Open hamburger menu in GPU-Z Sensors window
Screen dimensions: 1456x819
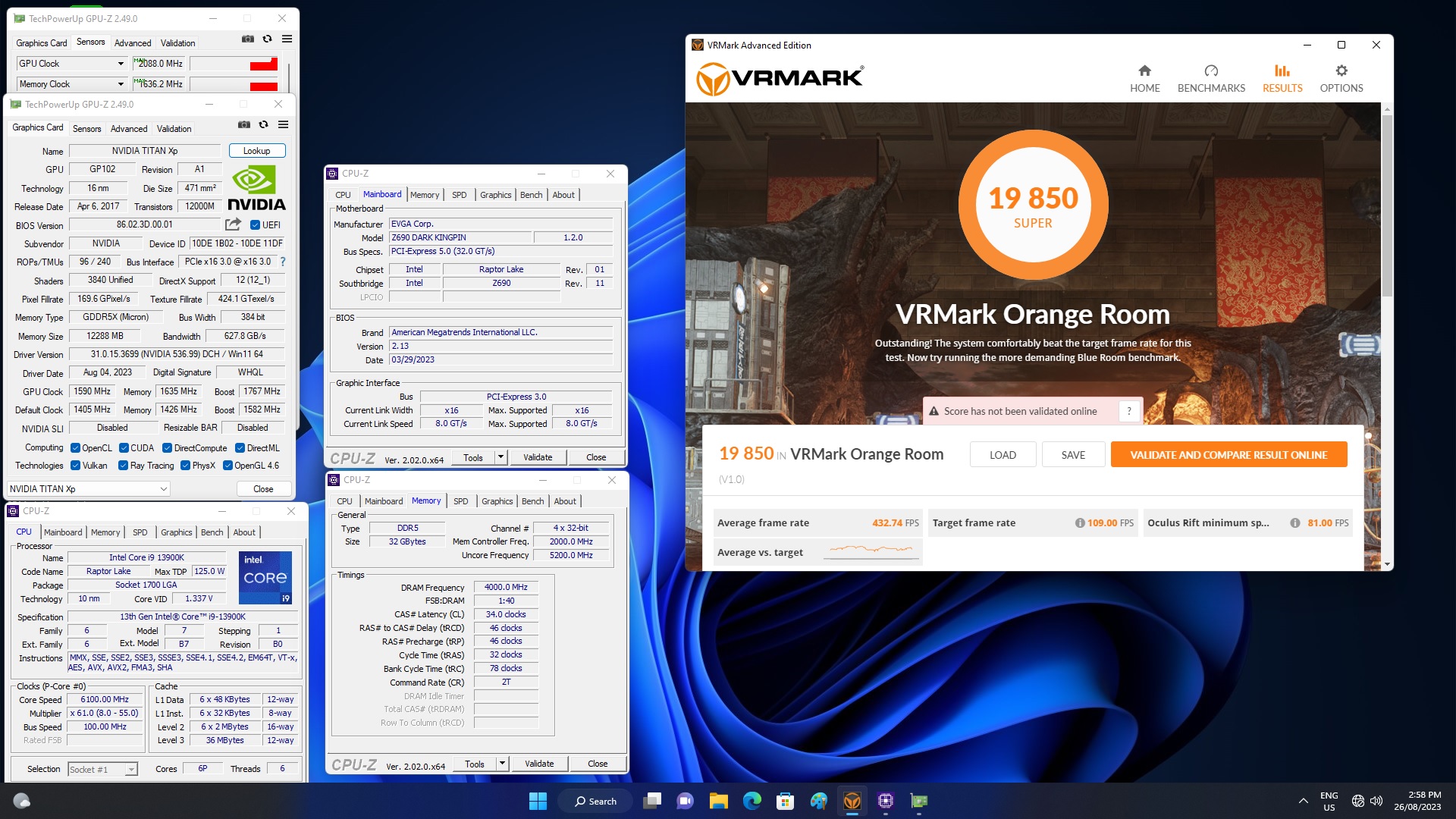(x=287, y=39)
